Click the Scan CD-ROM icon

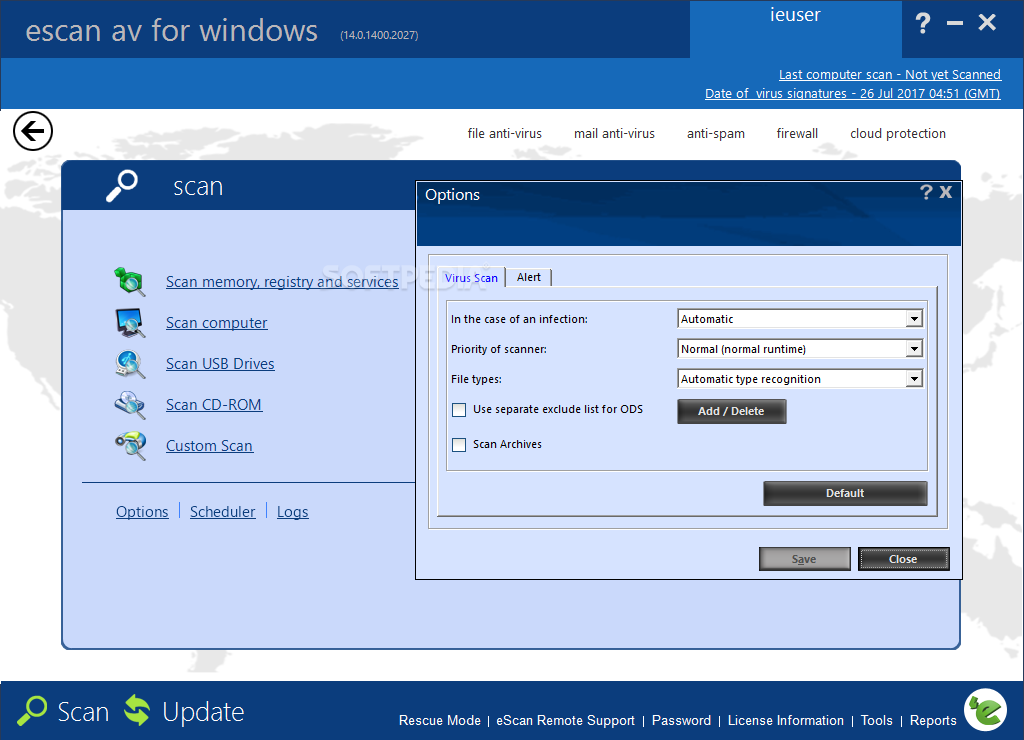tap(130, 405)
